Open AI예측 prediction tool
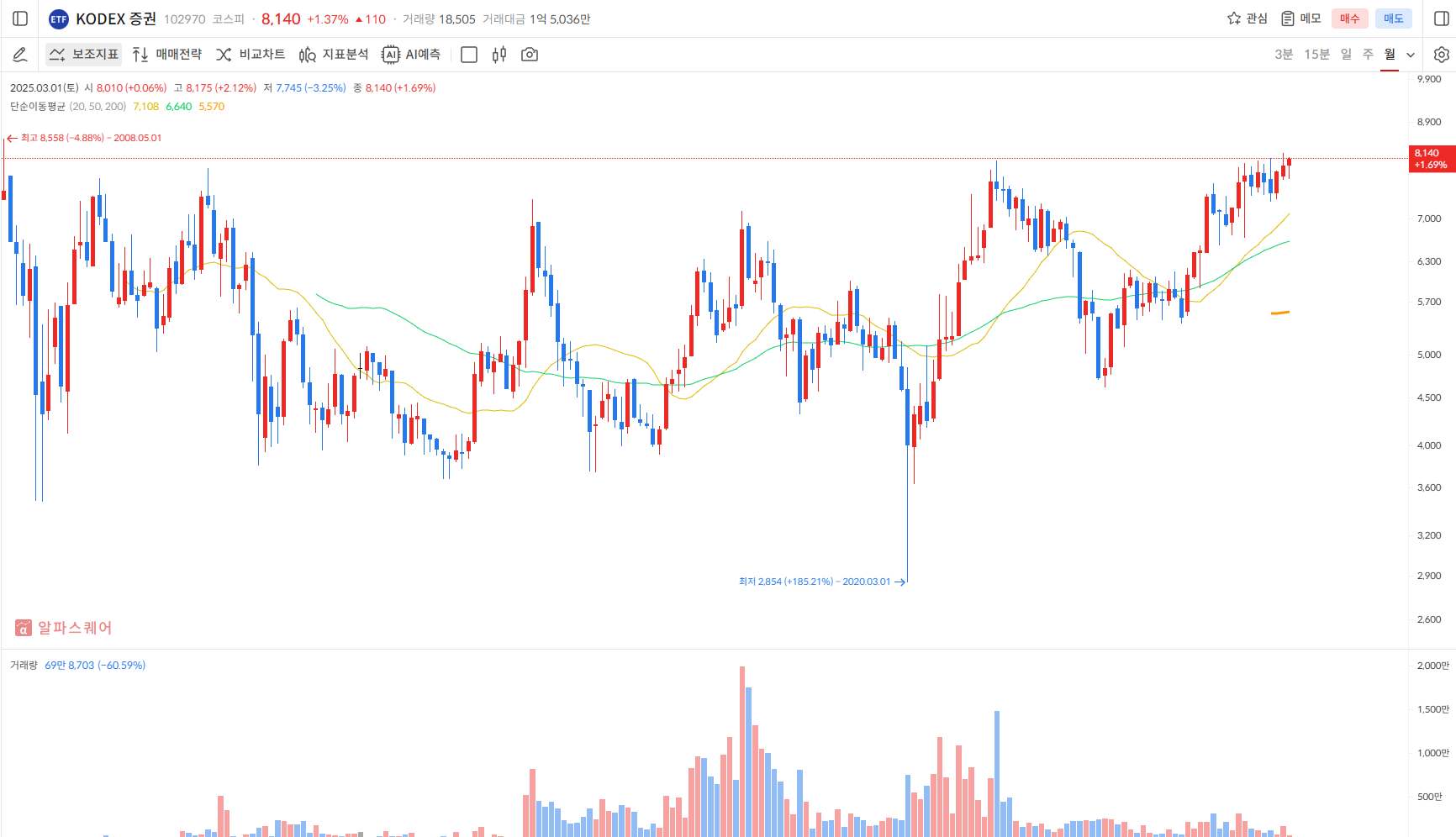1456x837 pixels. [x=411, y=55]
